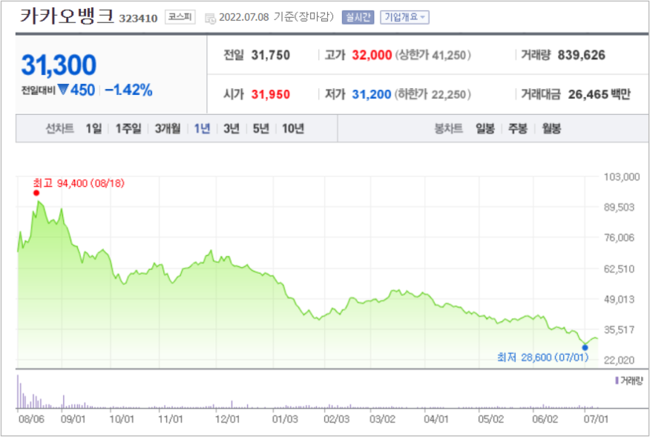Switch to 월봉 candlestick chart

pyautogui.click(x=551, y=129)
